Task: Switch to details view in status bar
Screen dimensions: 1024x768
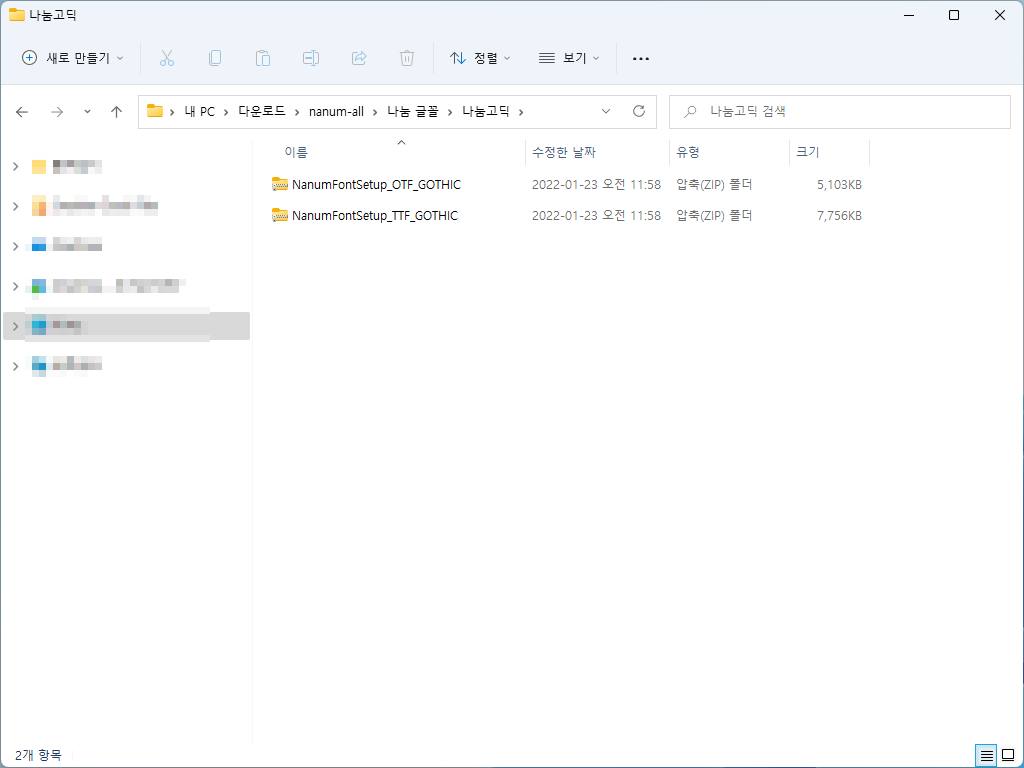Action: pyautogui.click(x=986, y=756)
